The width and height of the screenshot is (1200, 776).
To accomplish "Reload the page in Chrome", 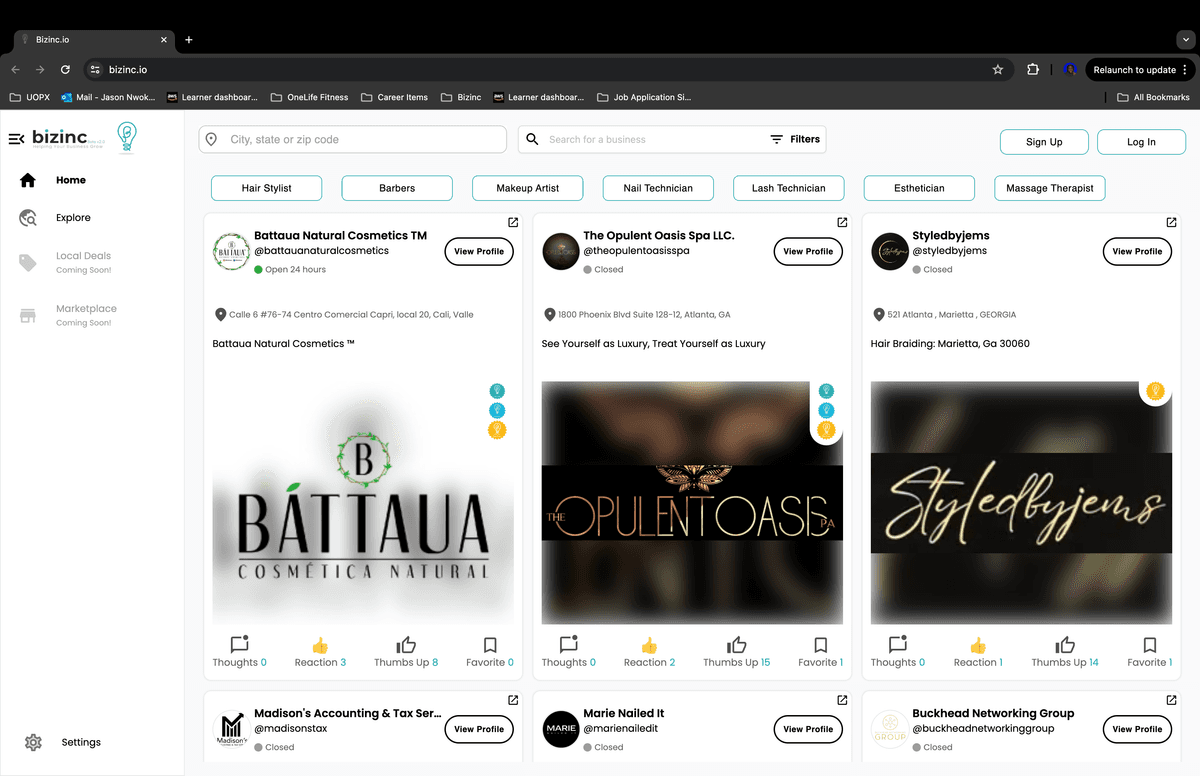I will [x=65, y=70].
